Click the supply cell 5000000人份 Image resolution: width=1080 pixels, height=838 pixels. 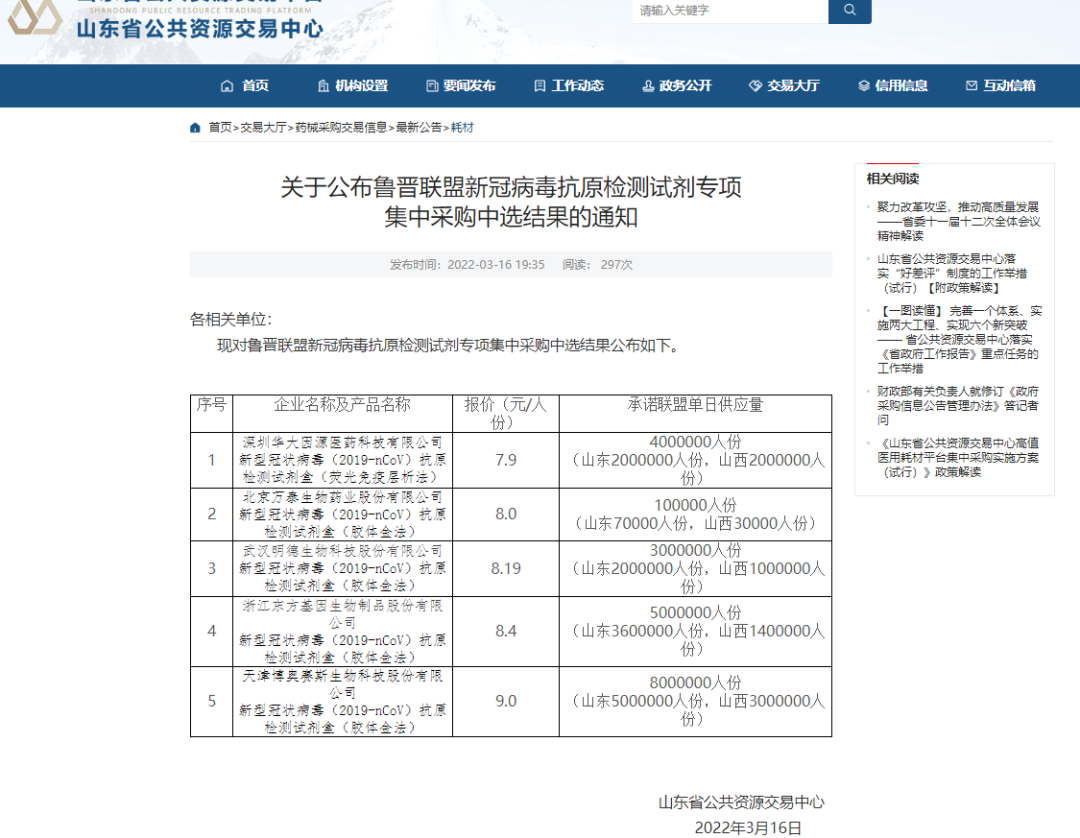coord(695,631)
